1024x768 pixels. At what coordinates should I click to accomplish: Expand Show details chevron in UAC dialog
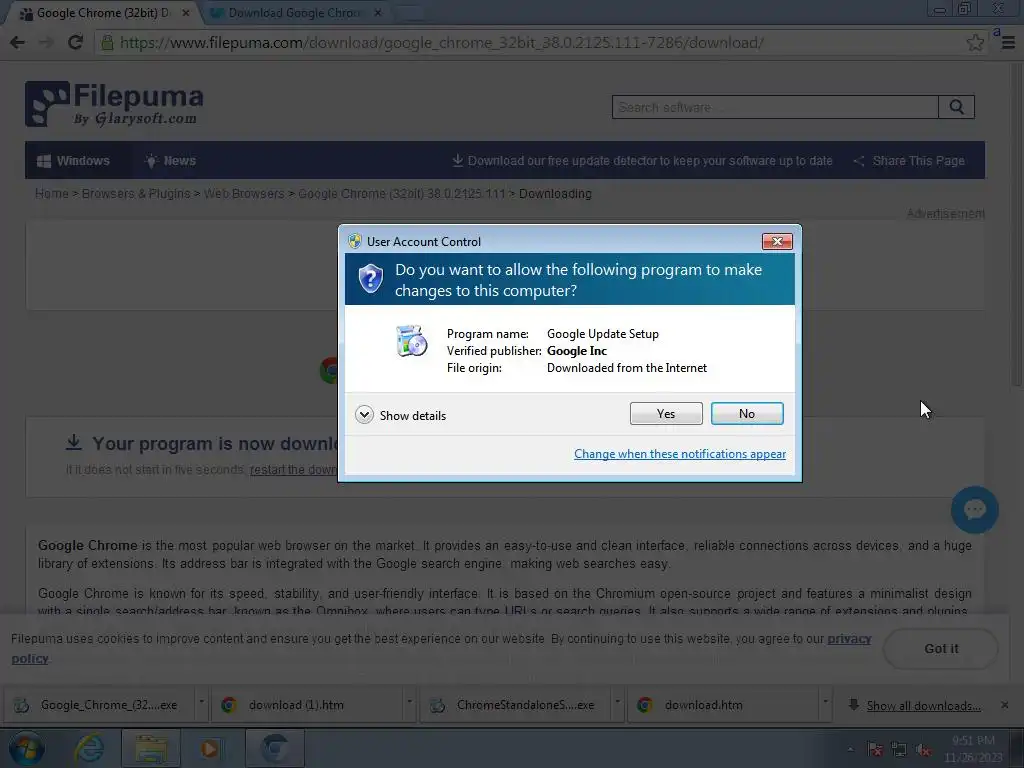click(364, 415)
